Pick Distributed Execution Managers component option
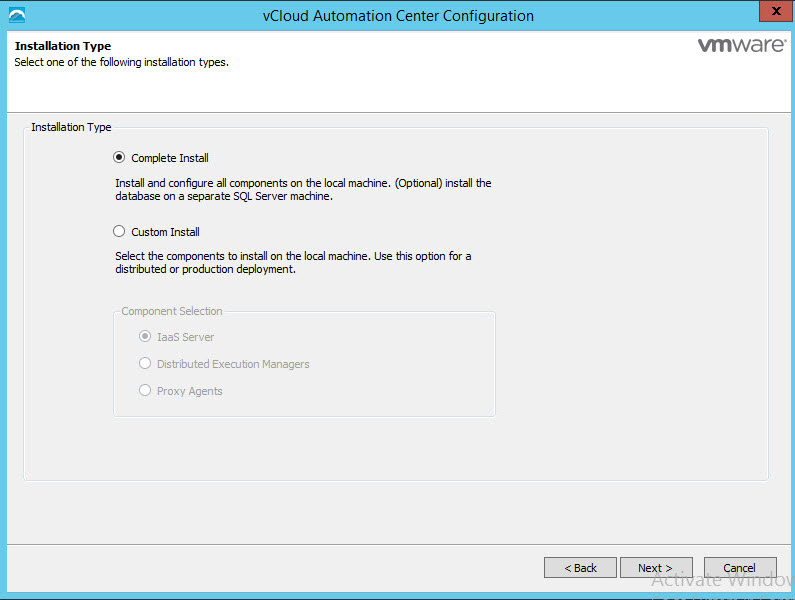Image resolution: width=795 pixels, height=600 pixels. (146, 364)
